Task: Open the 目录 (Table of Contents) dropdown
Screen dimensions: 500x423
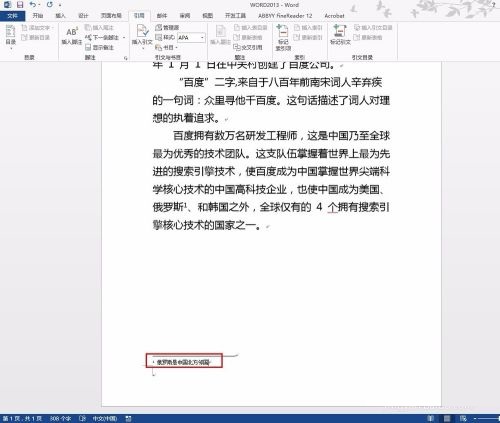Action: pyautogui.click(x=11, y=38)
